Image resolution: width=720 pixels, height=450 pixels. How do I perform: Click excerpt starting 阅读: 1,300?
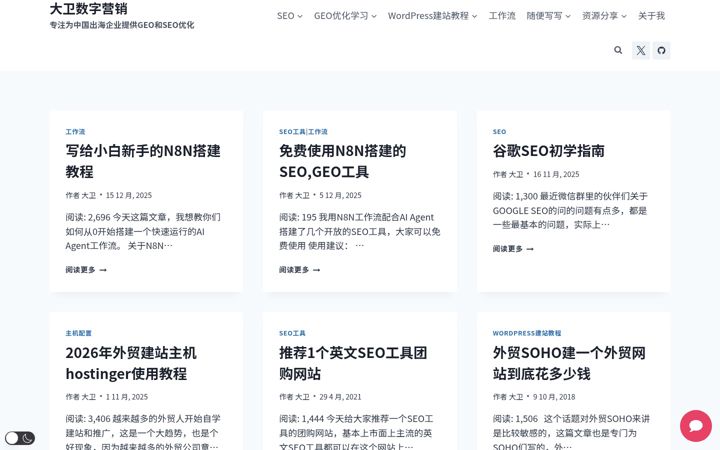click(570, 210)
